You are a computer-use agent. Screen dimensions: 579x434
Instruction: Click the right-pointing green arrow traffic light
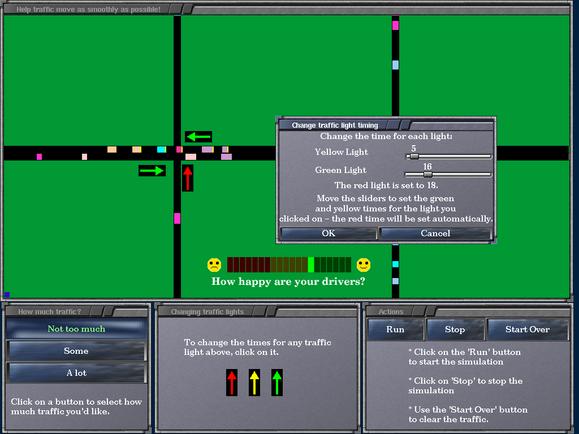tap(152, 170)
